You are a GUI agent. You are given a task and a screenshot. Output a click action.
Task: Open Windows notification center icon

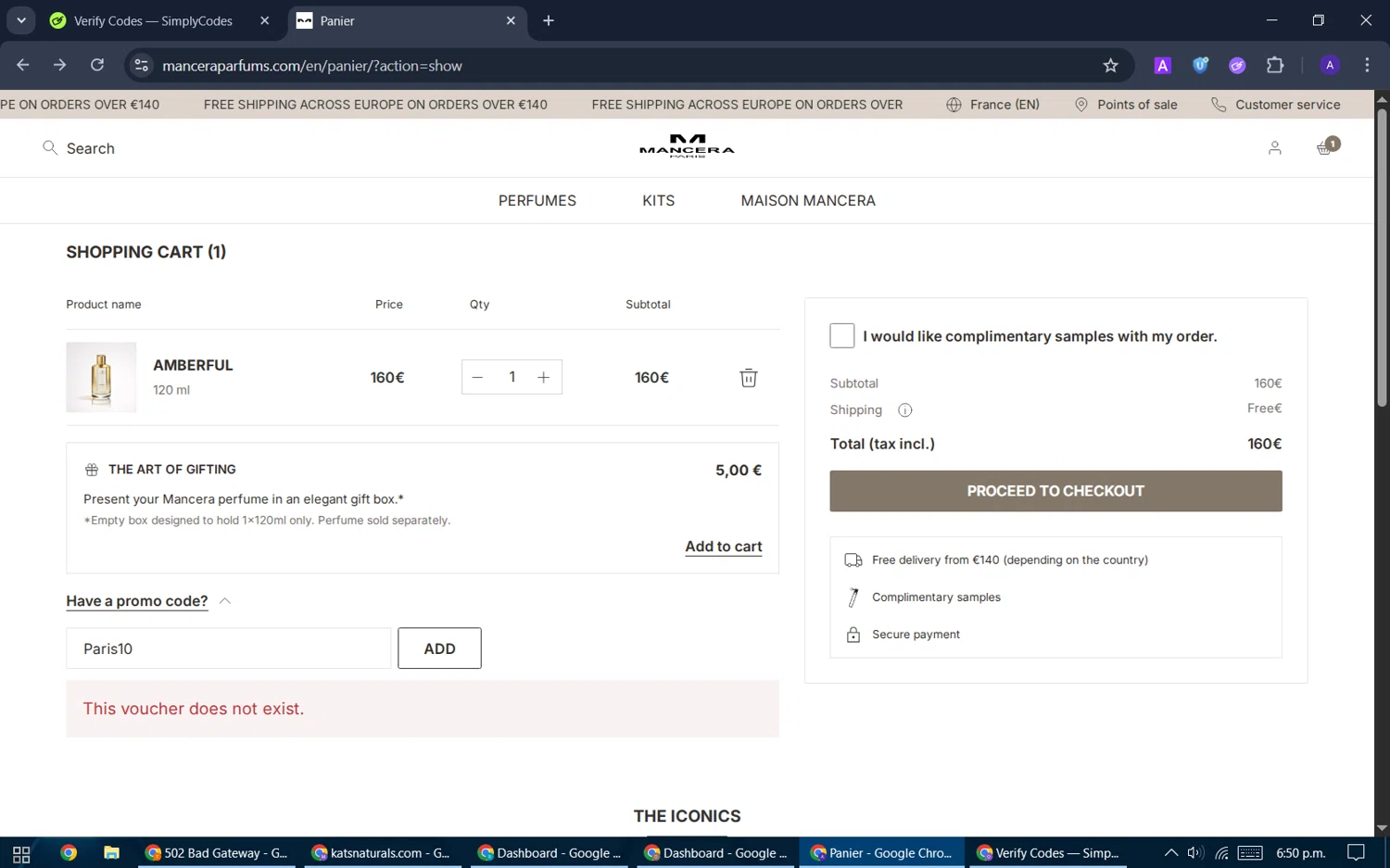[1356, 853]
